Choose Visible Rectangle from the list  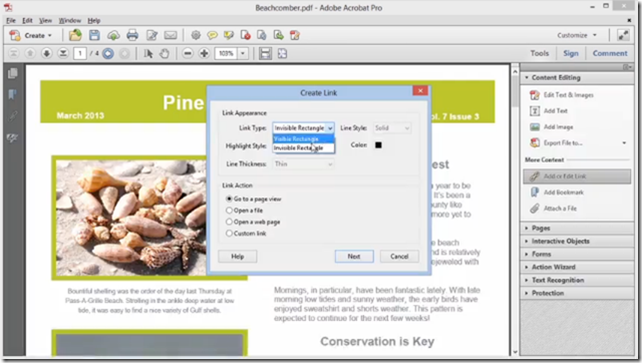click(x=303, y=139)
